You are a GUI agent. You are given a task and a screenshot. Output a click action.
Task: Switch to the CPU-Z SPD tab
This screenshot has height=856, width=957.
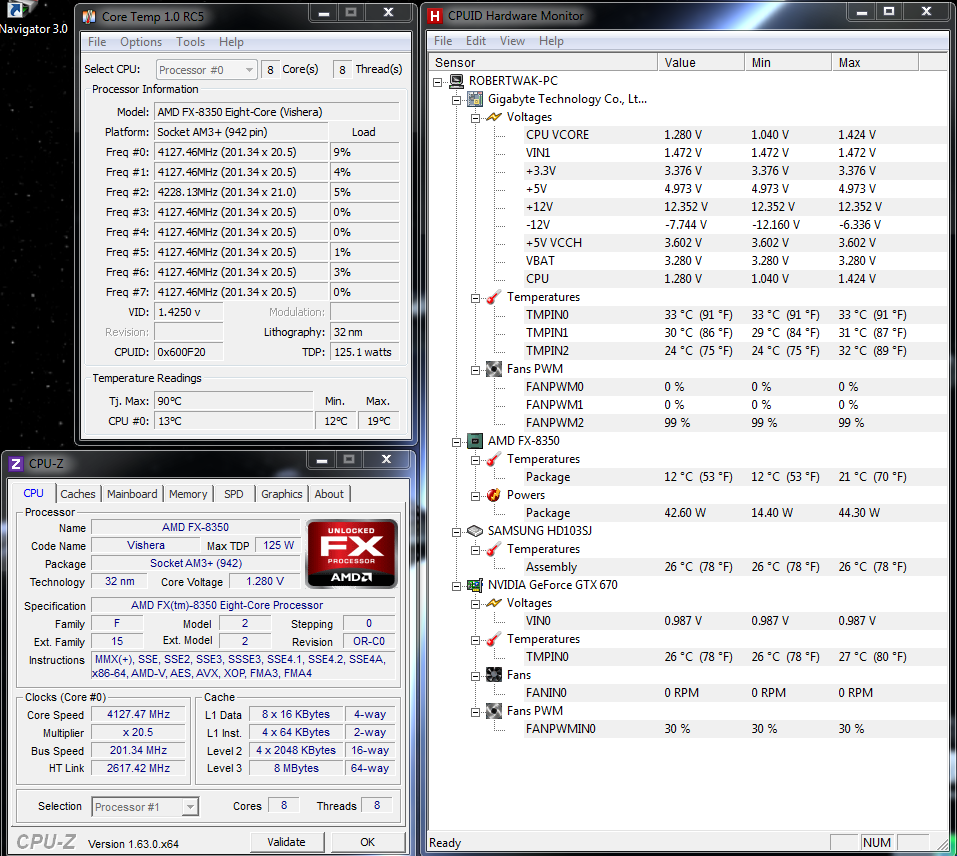(x=234, y=494)
